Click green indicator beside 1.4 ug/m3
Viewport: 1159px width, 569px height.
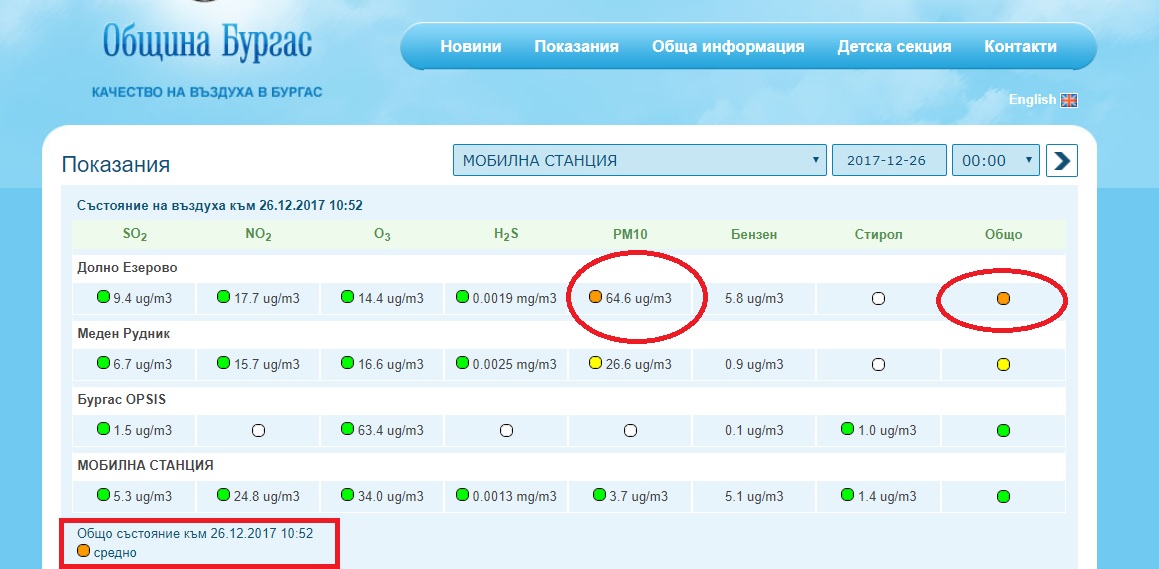coord(847,494)
